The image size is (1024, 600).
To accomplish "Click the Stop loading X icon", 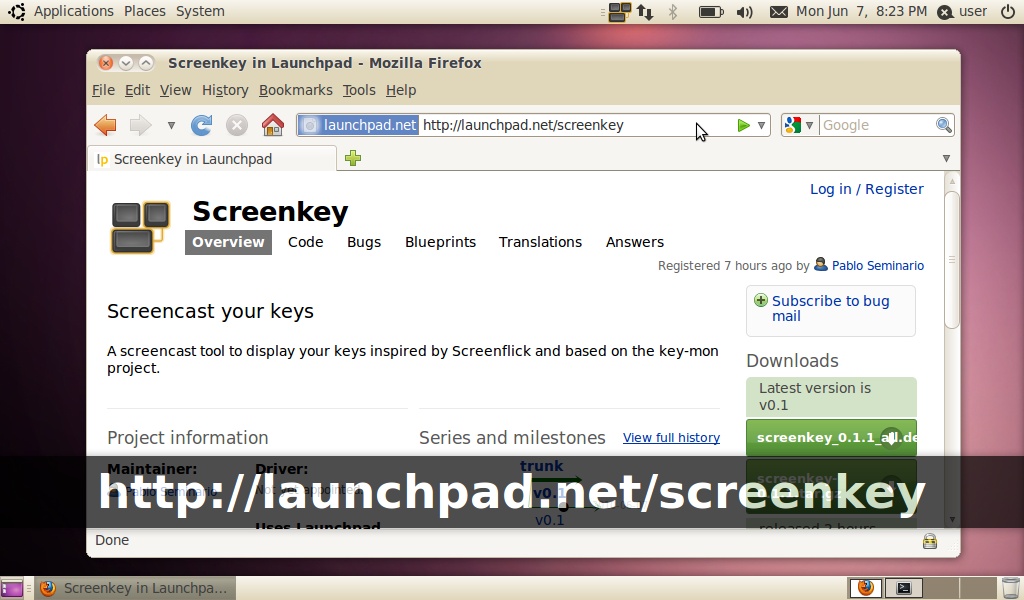I will point(236,125).
